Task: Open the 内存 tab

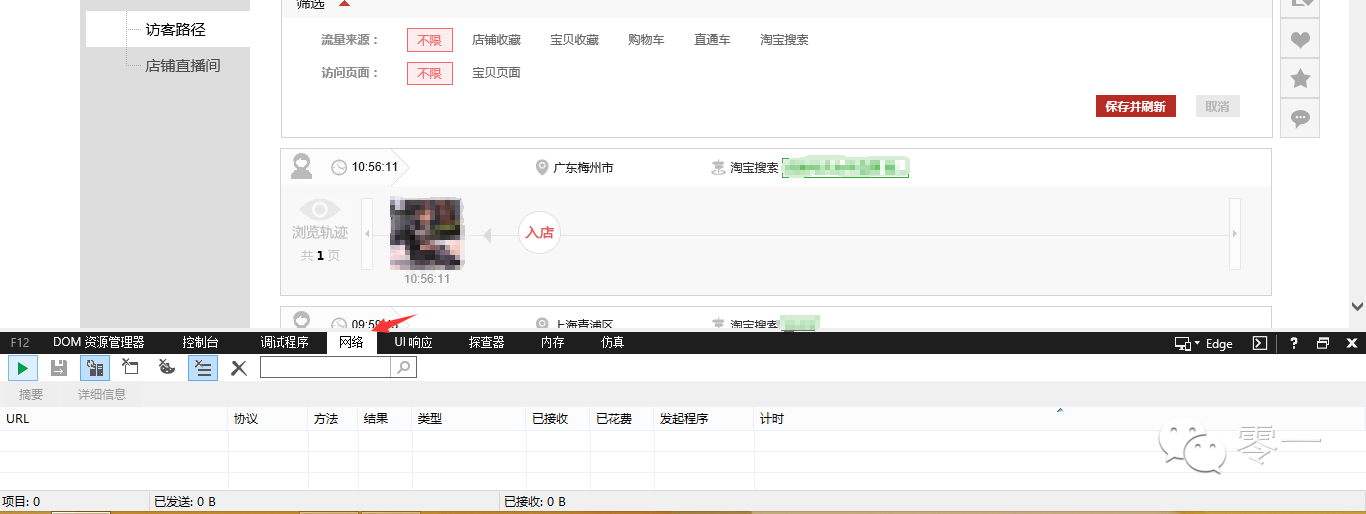Action: point(552,342)
